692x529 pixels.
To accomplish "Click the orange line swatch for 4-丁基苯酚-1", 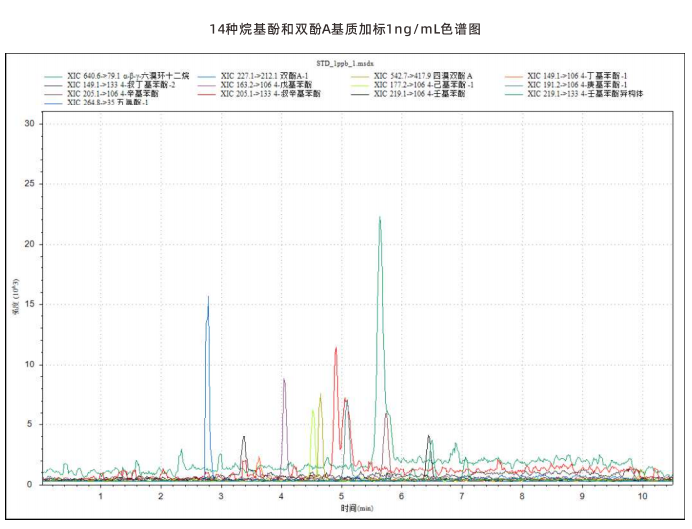I will tap(514, 76).
